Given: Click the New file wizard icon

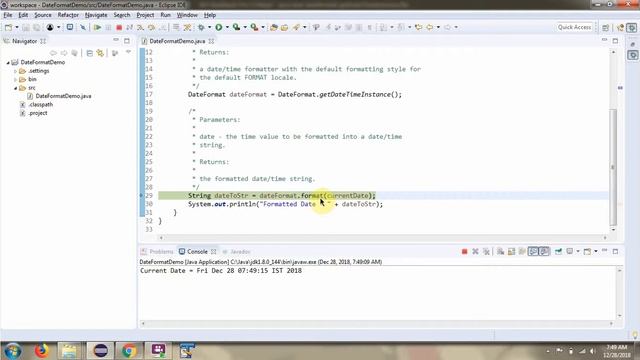Looking at the screenshot, I should [x=8, y=27].
